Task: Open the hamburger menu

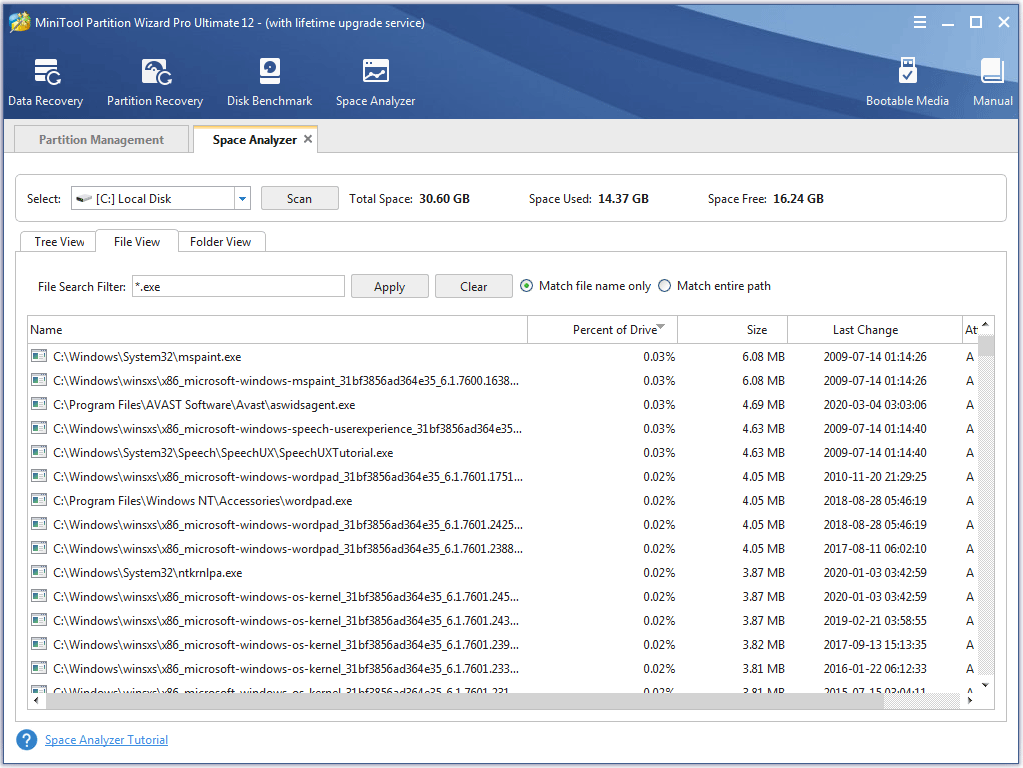Action: pyautogui.click(x=919, y=22)
